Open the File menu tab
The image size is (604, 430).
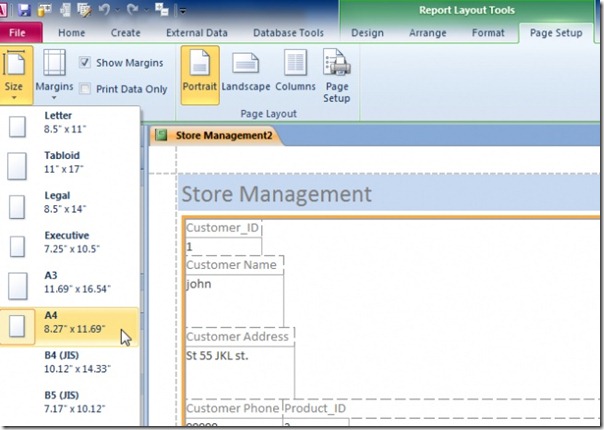pyautogui.click(x=18, y=33)
